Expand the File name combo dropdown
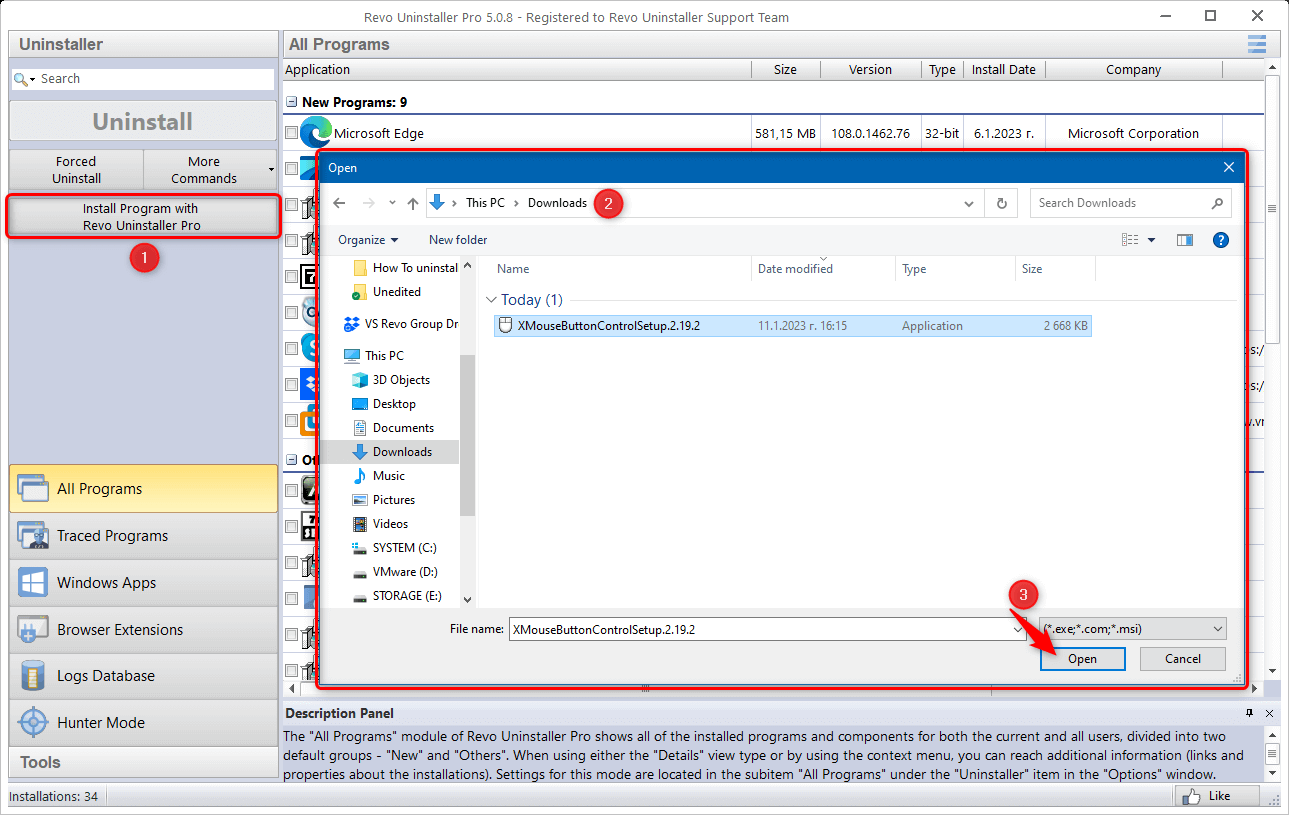This screenshot has height=815, width=1289. [1019, 630]
